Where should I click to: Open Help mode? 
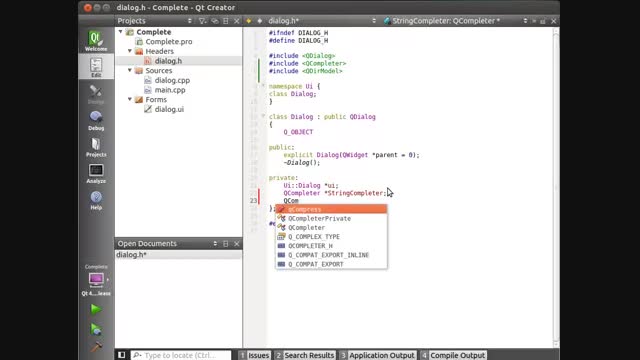coord(96,200)
